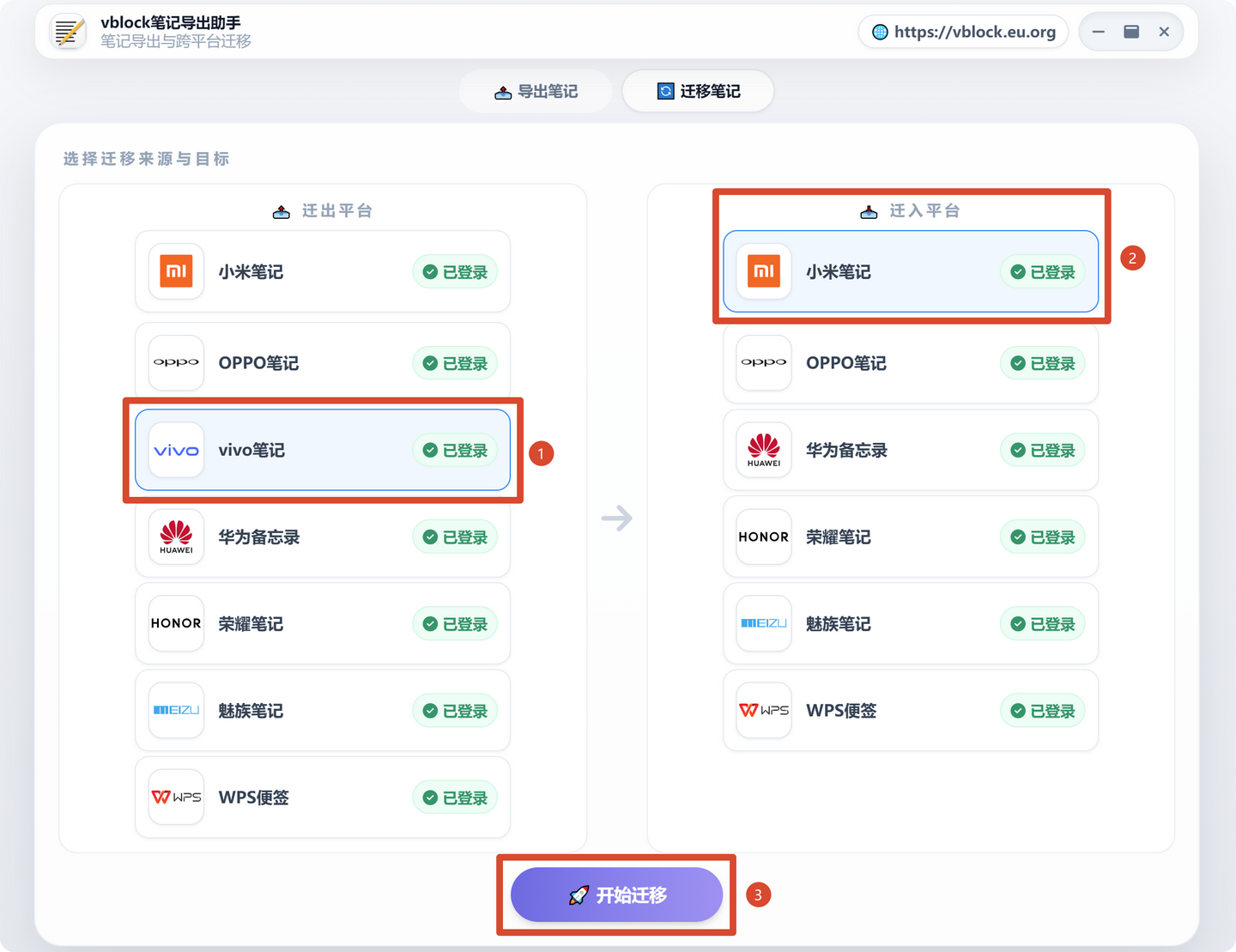Switch to the 迁移笔记 tab
Viewport: 1236px width, 952px height.
pos(698,91)
